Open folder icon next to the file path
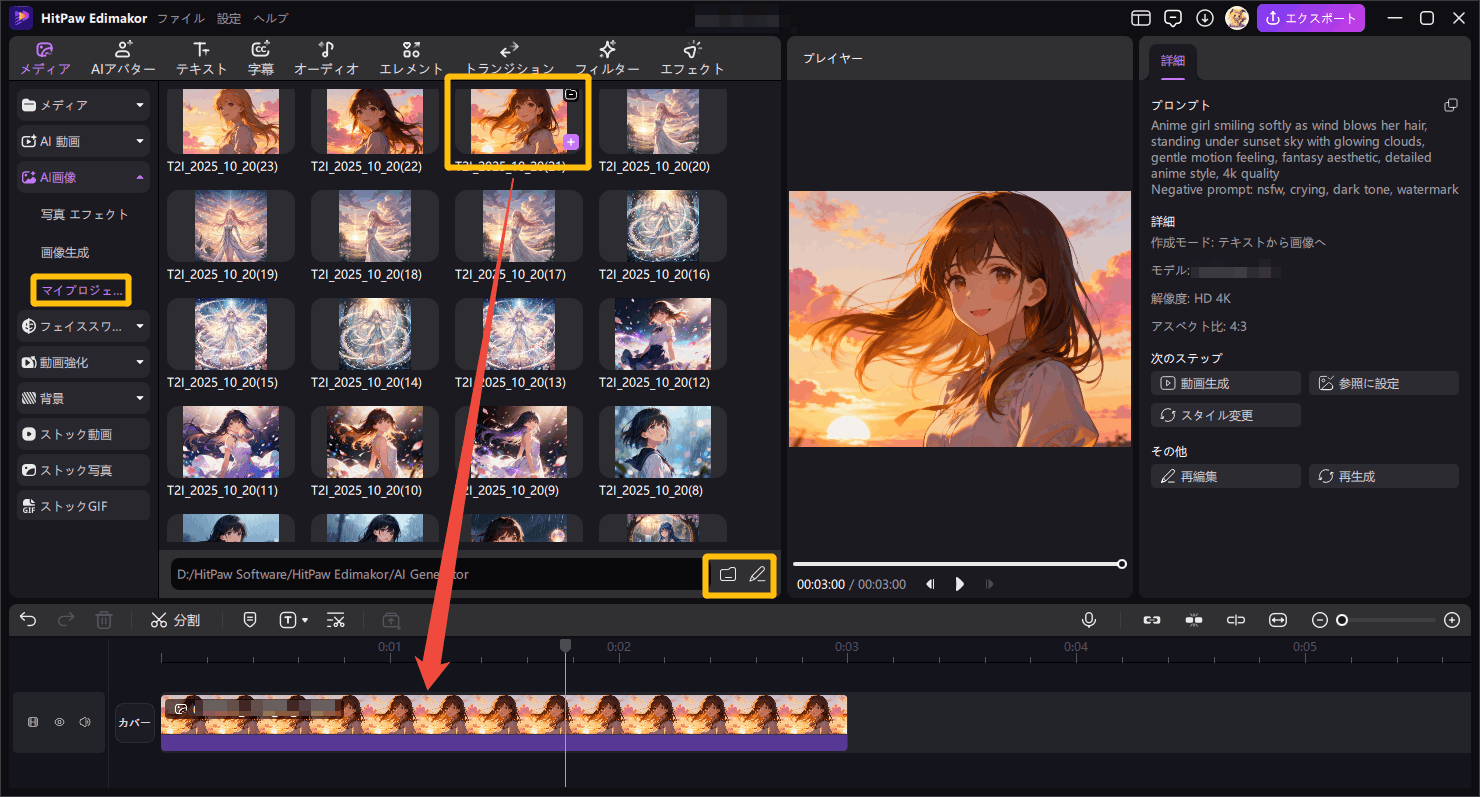Viewport: 1480px width, 797px height. [x=727, y=574]
